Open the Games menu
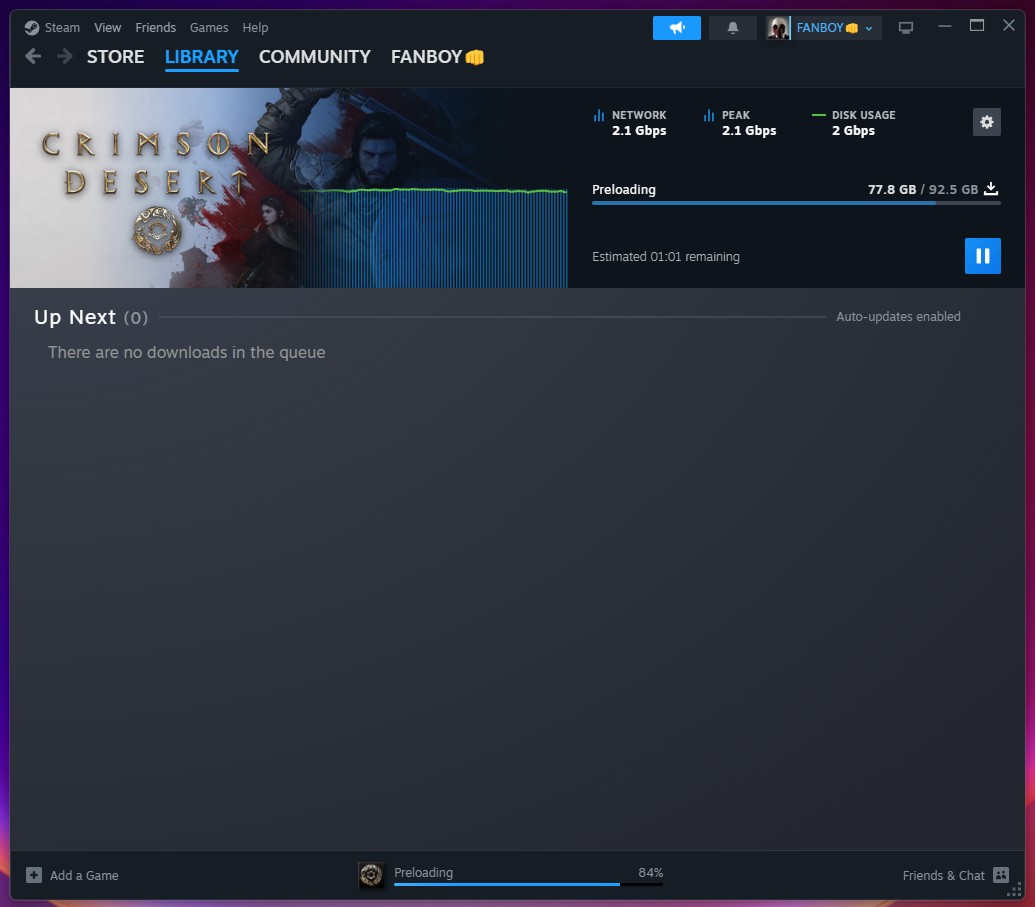Screen dimensions: 1035x907 point(209,28)
